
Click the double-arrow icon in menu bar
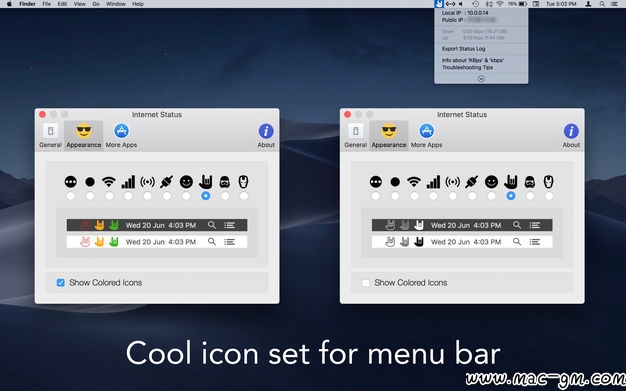click(450, 4)
